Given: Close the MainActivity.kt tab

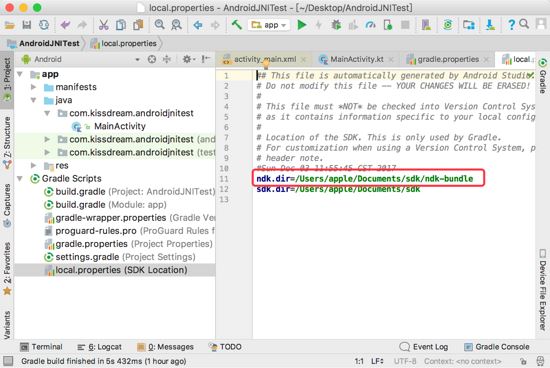Looking at the screenshot, I should tap(391, 60).
